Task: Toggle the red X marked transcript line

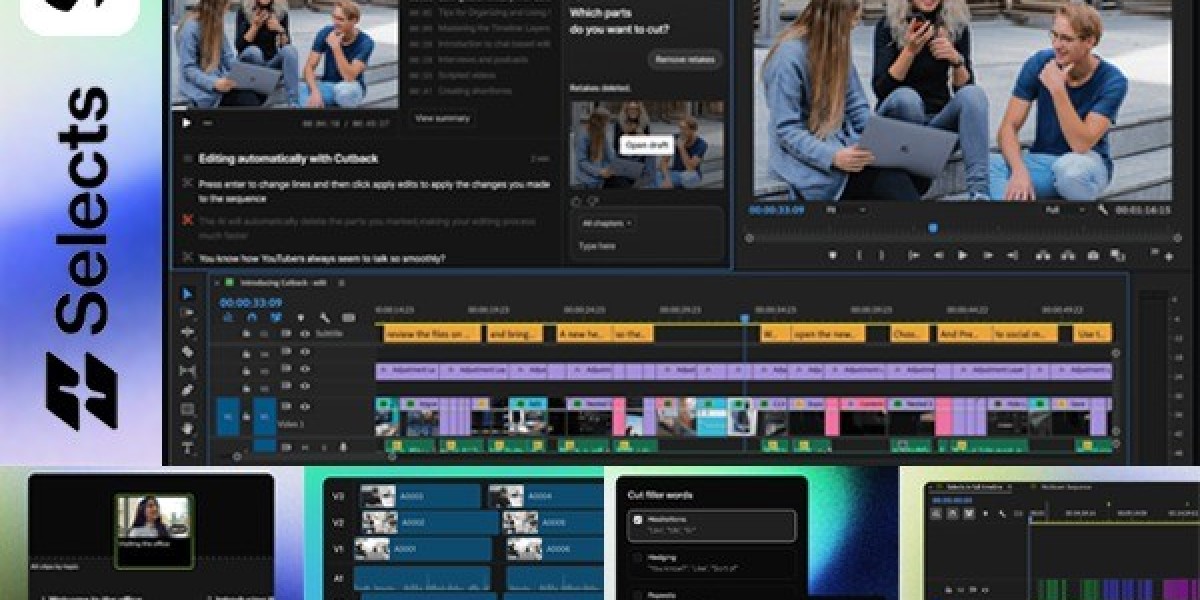Action: tap(187, 220)
